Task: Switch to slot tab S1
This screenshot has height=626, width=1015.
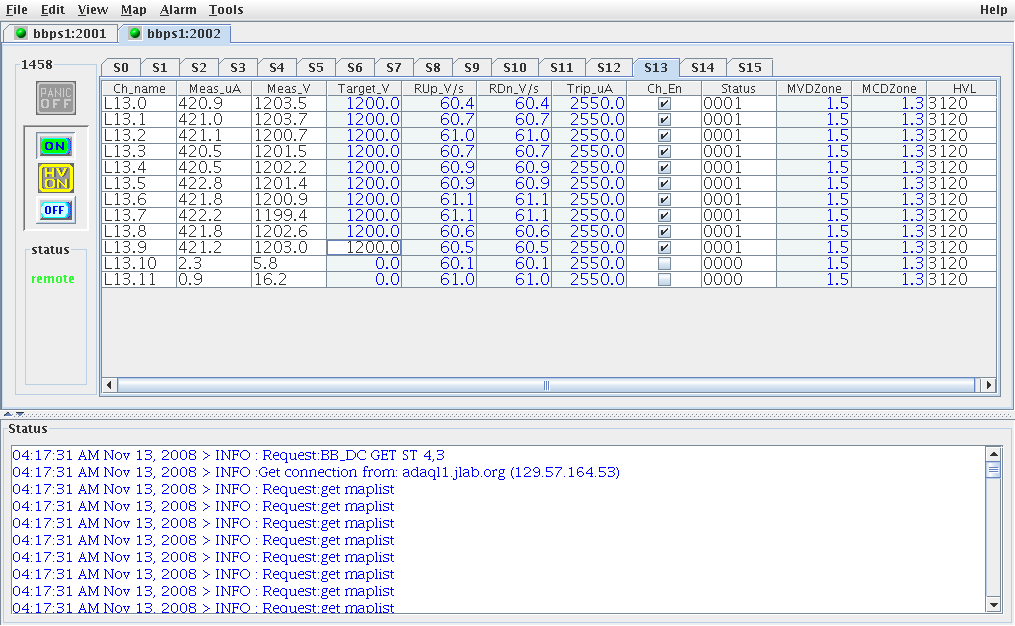Action: coord(160,67)
